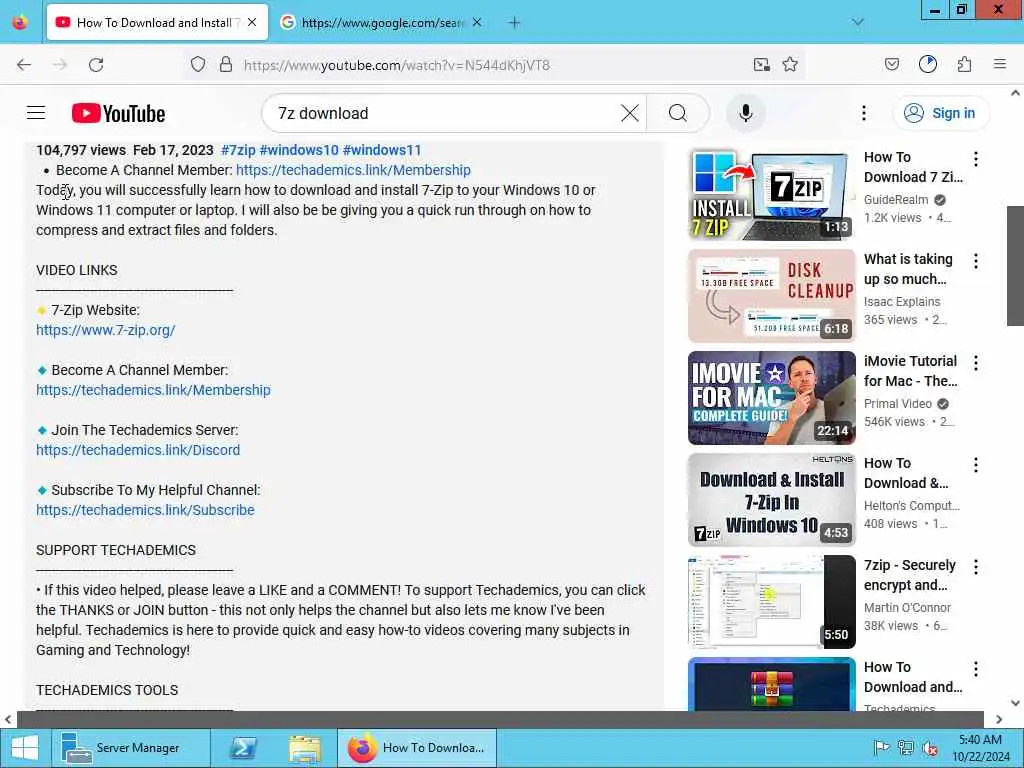Show site security padlock info
This screenshot has height=768, width=1024.
coord(226,65)
